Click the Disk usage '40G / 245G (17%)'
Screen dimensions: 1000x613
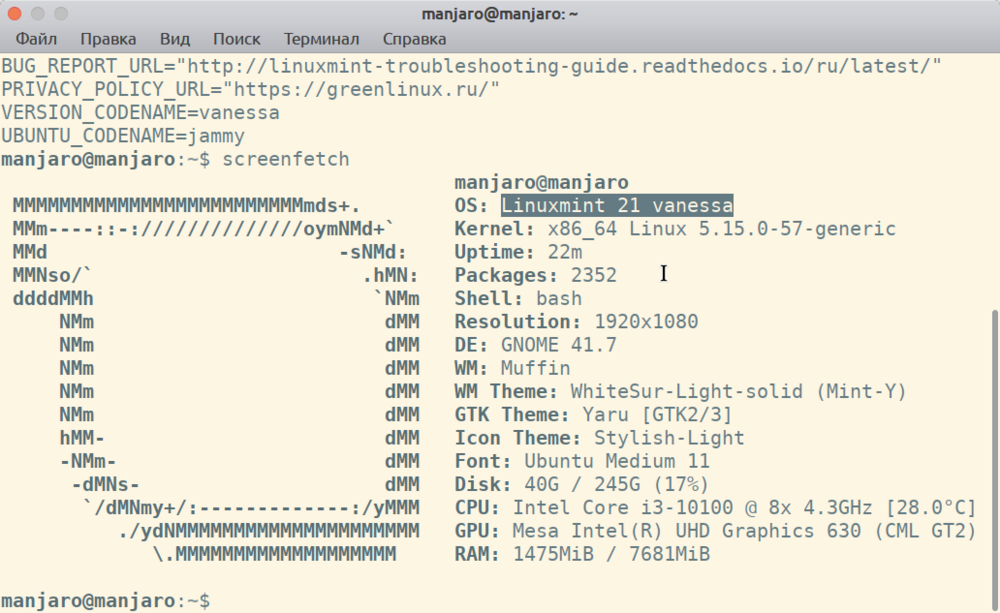[617, 484]
